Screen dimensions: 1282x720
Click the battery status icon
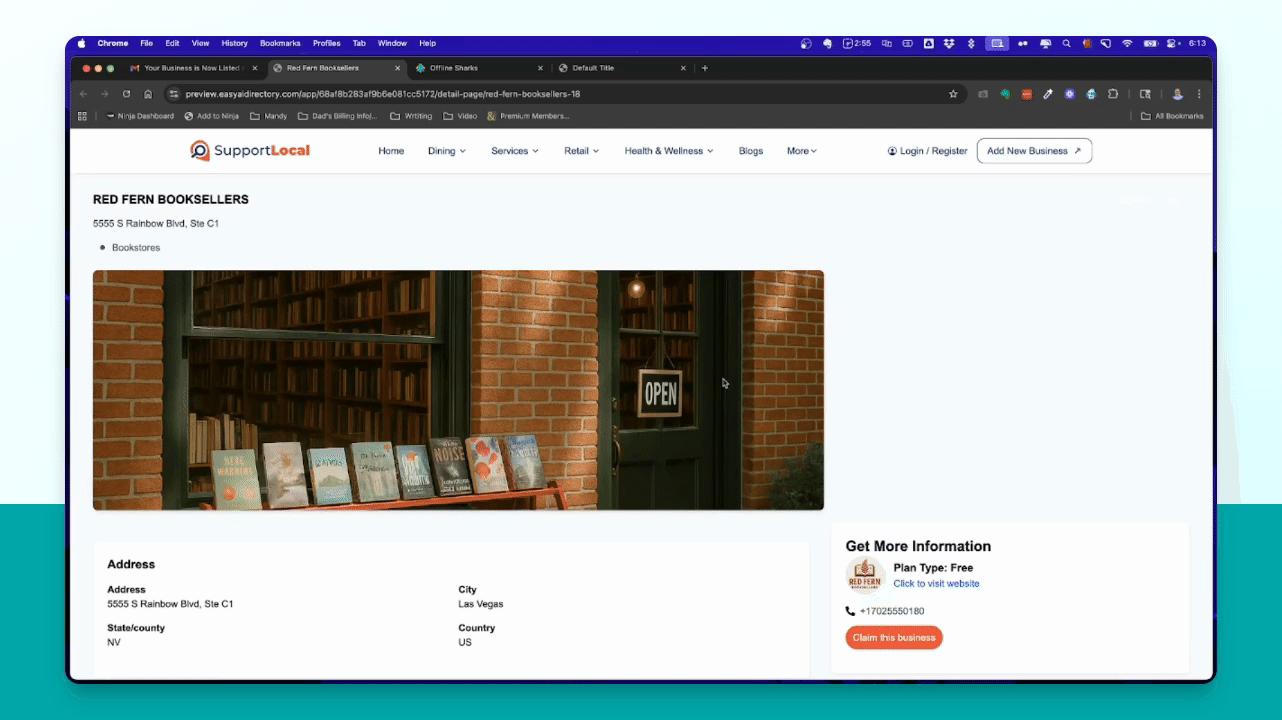[x=1150, y=43]
